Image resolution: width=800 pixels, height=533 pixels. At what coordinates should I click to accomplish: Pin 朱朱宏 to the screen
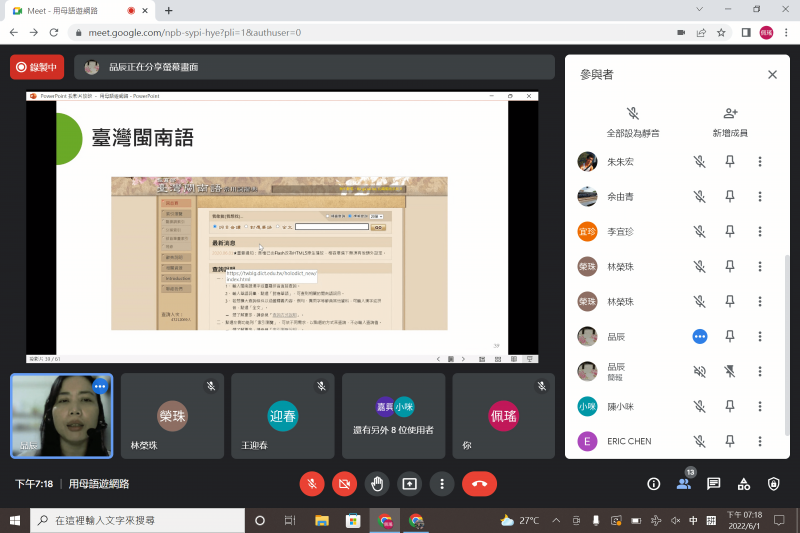pyautogui.click(x=730, y=162)
